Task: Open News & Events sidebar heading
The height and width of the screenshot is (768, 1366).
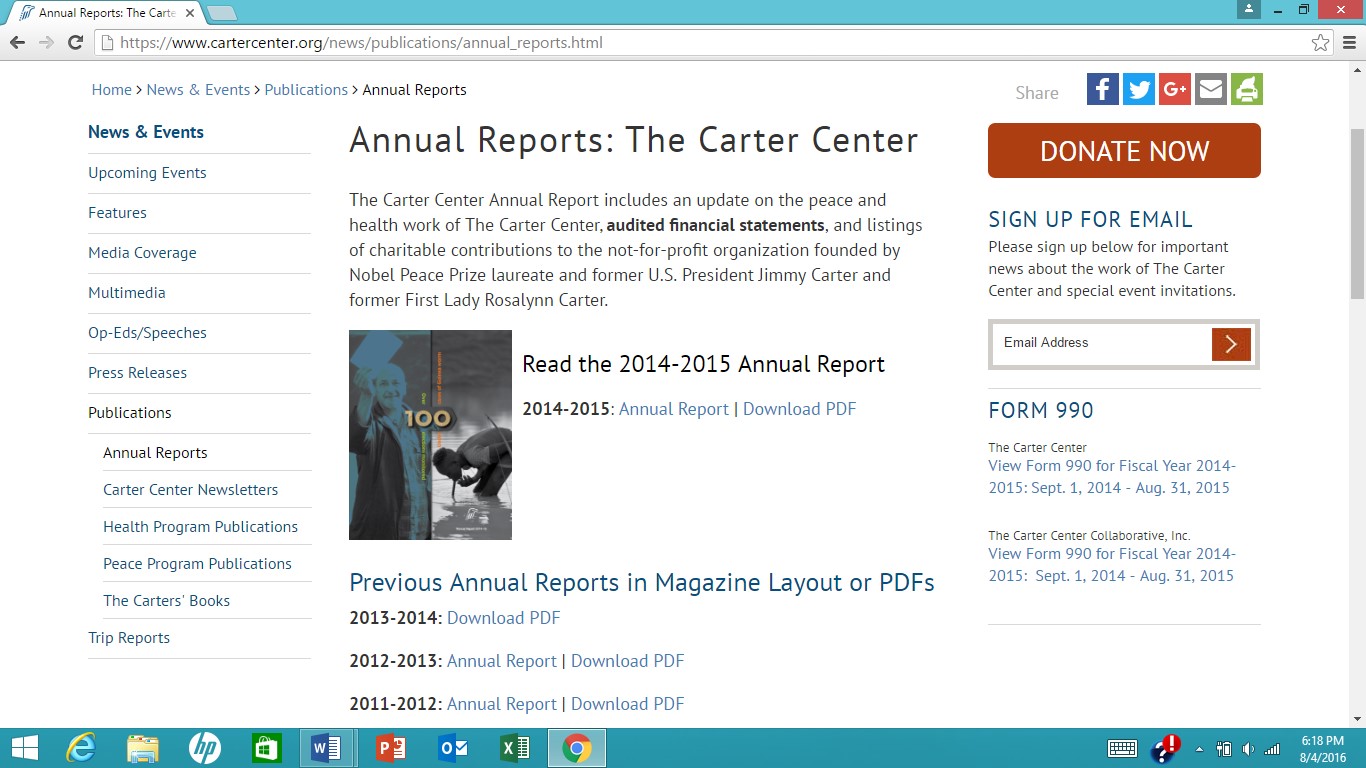Action: [146, 132]
